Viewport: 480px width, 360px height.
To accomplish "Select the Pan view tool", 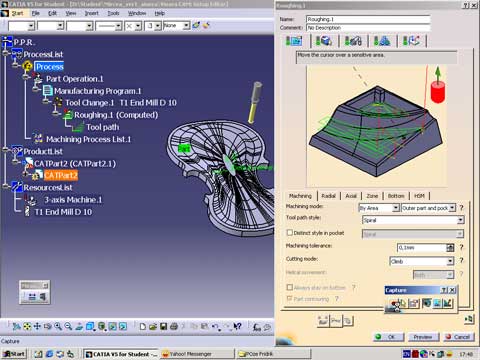I will click(x=37, y=326).
